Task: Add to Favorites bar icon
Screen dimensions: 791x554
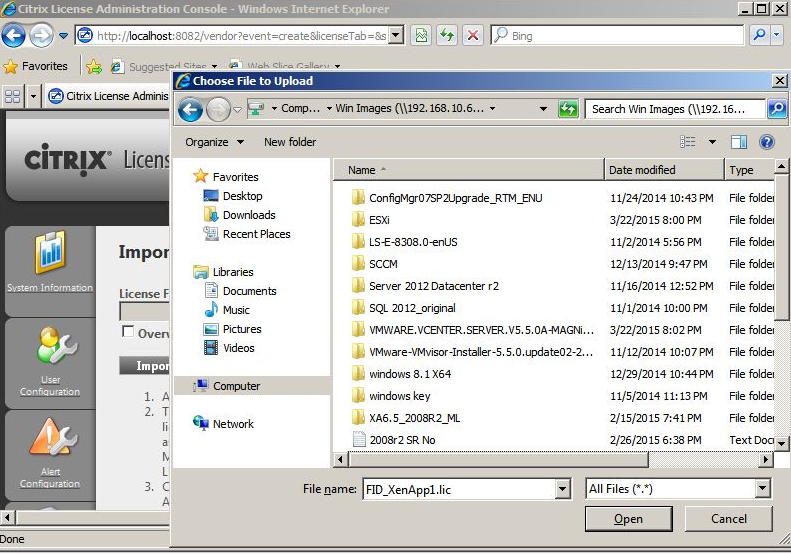Action: [x=93, y=66]
